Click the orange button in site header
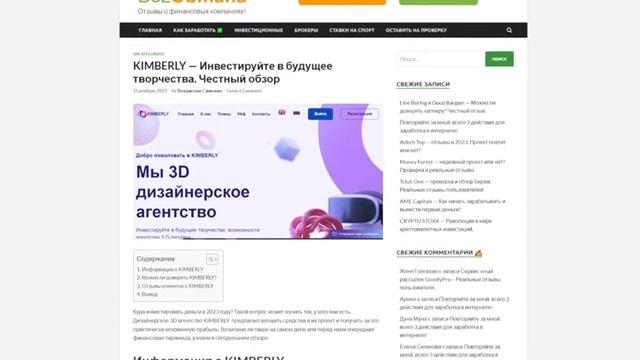The width and height of the screenshot is (640, 360). coord(342,2)
